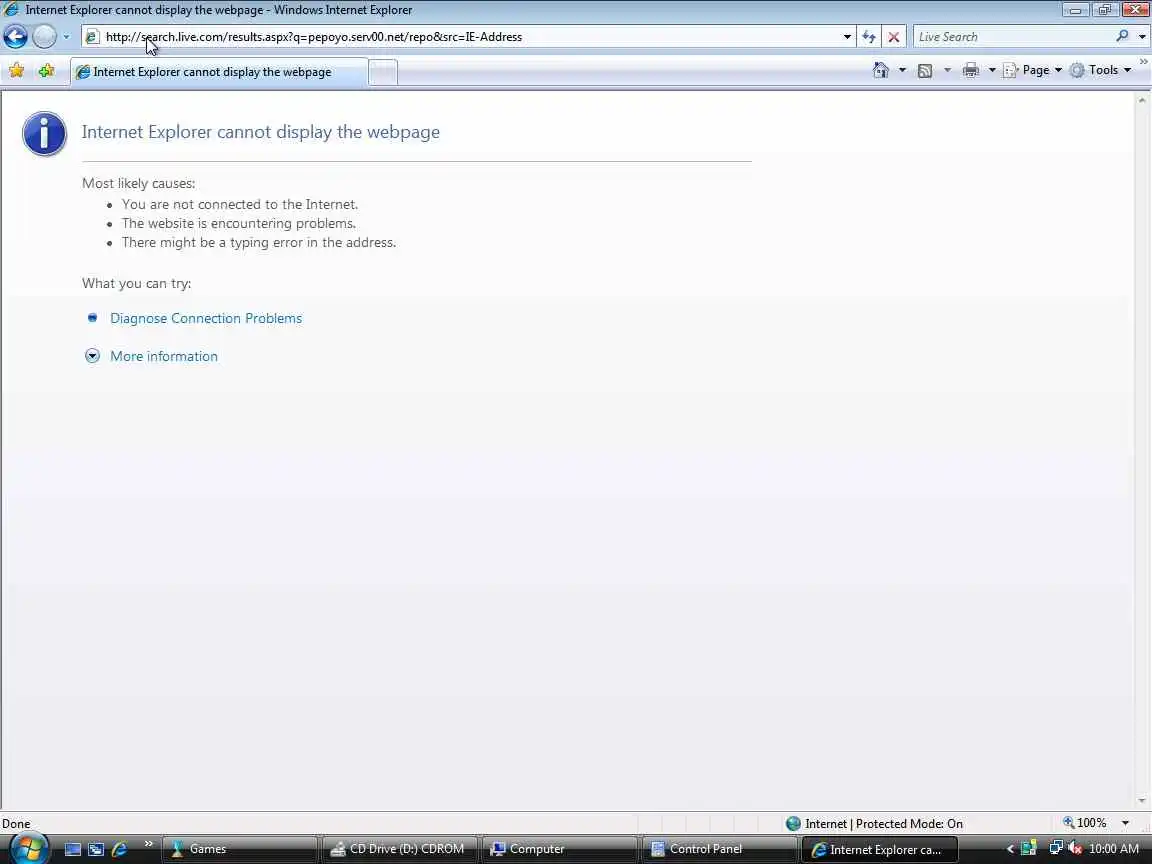Click inside the Live Search box

point(1014,37)
